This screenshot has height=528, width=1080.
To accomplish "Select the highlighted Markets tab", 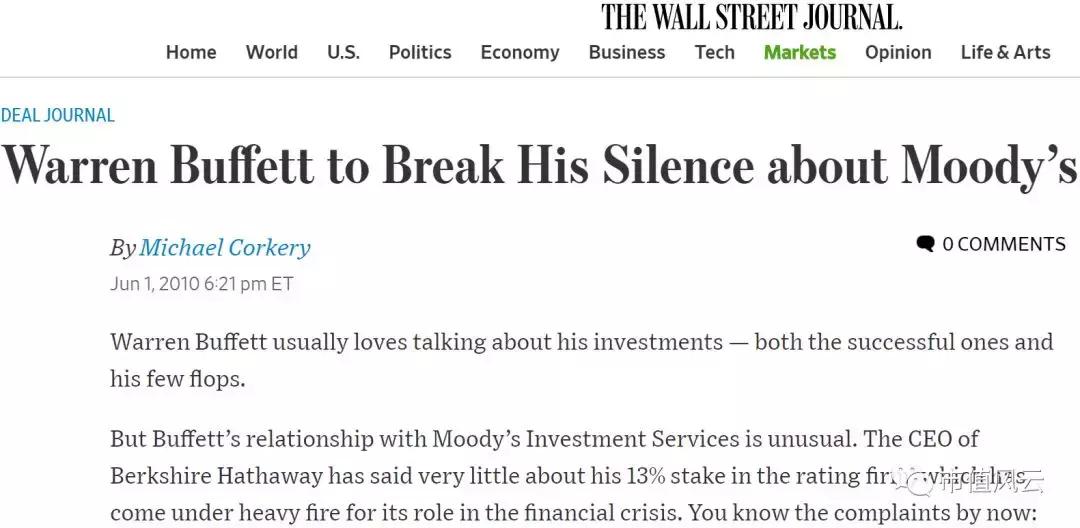I will (x=800, y=53).
